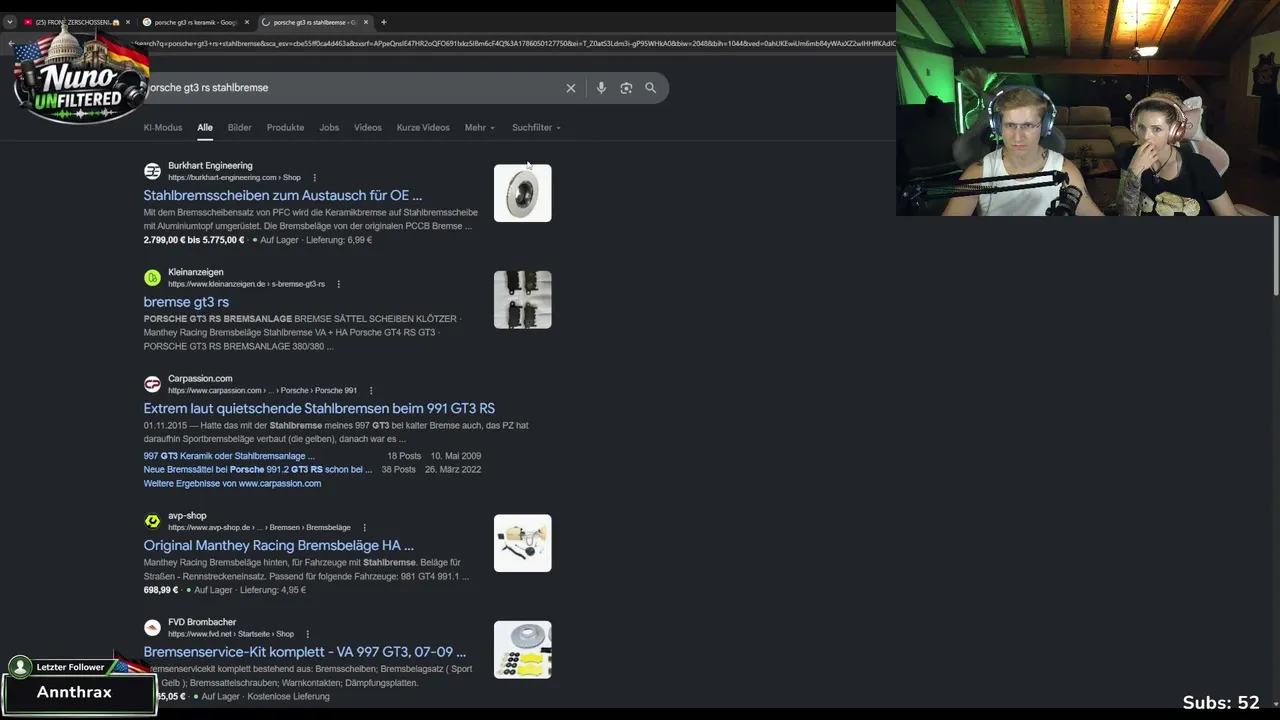Open options menu for avp-shop result
Viewport: 1280px width, 720px height.
click(365, 528)
